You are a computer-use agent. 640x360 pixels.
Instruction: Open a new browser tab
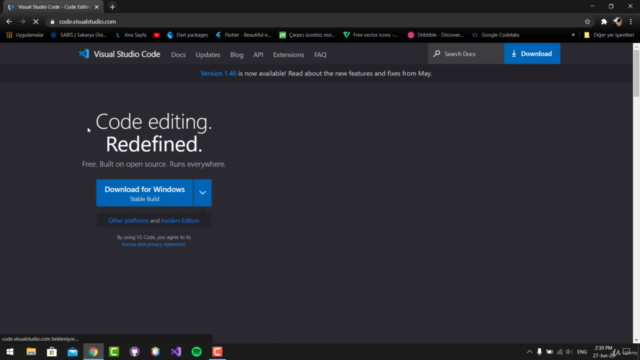(112, 7)
